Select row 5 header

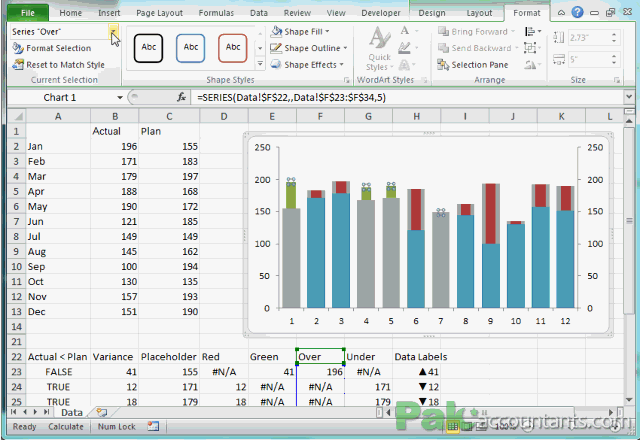(16, 191)
